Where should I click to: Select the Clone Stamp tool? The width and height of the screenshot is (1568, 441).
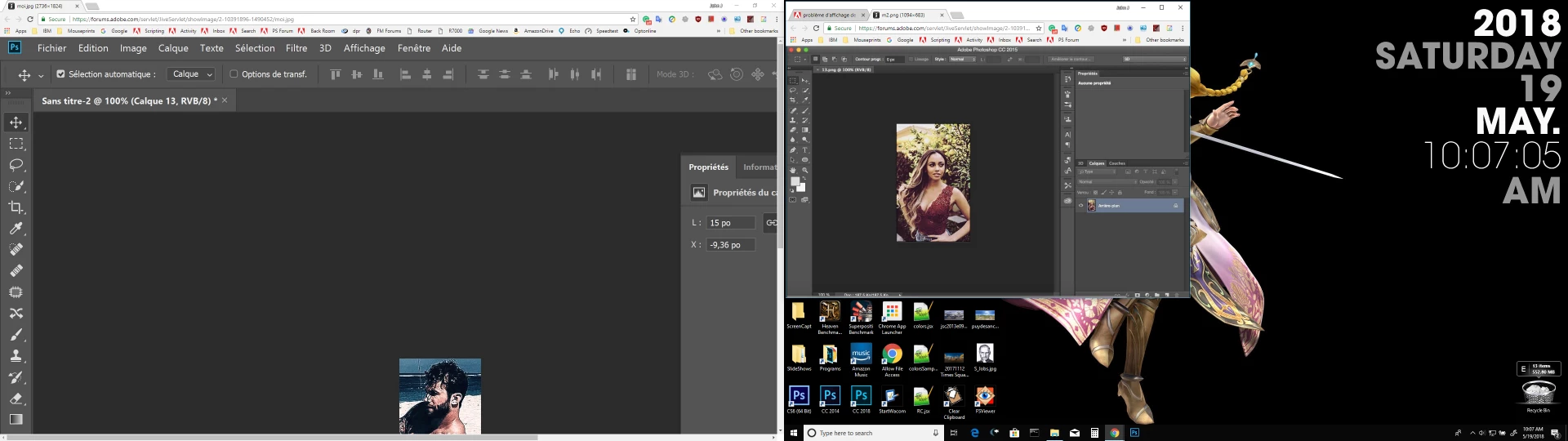pos(16,356)
